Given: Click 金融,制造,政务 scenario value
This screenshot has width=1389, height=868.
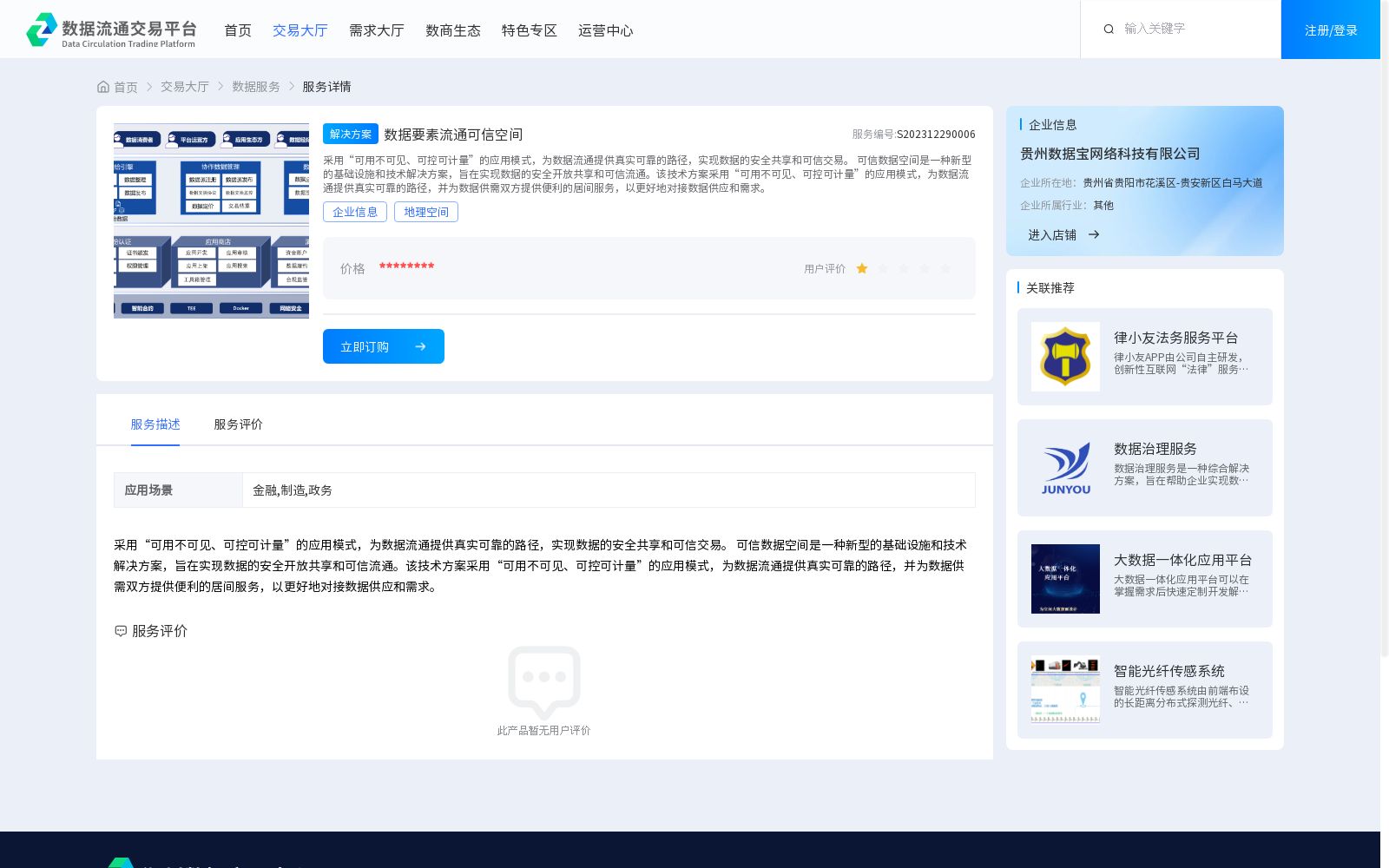Looking at the screenshot, I should [x=293, y=490].
